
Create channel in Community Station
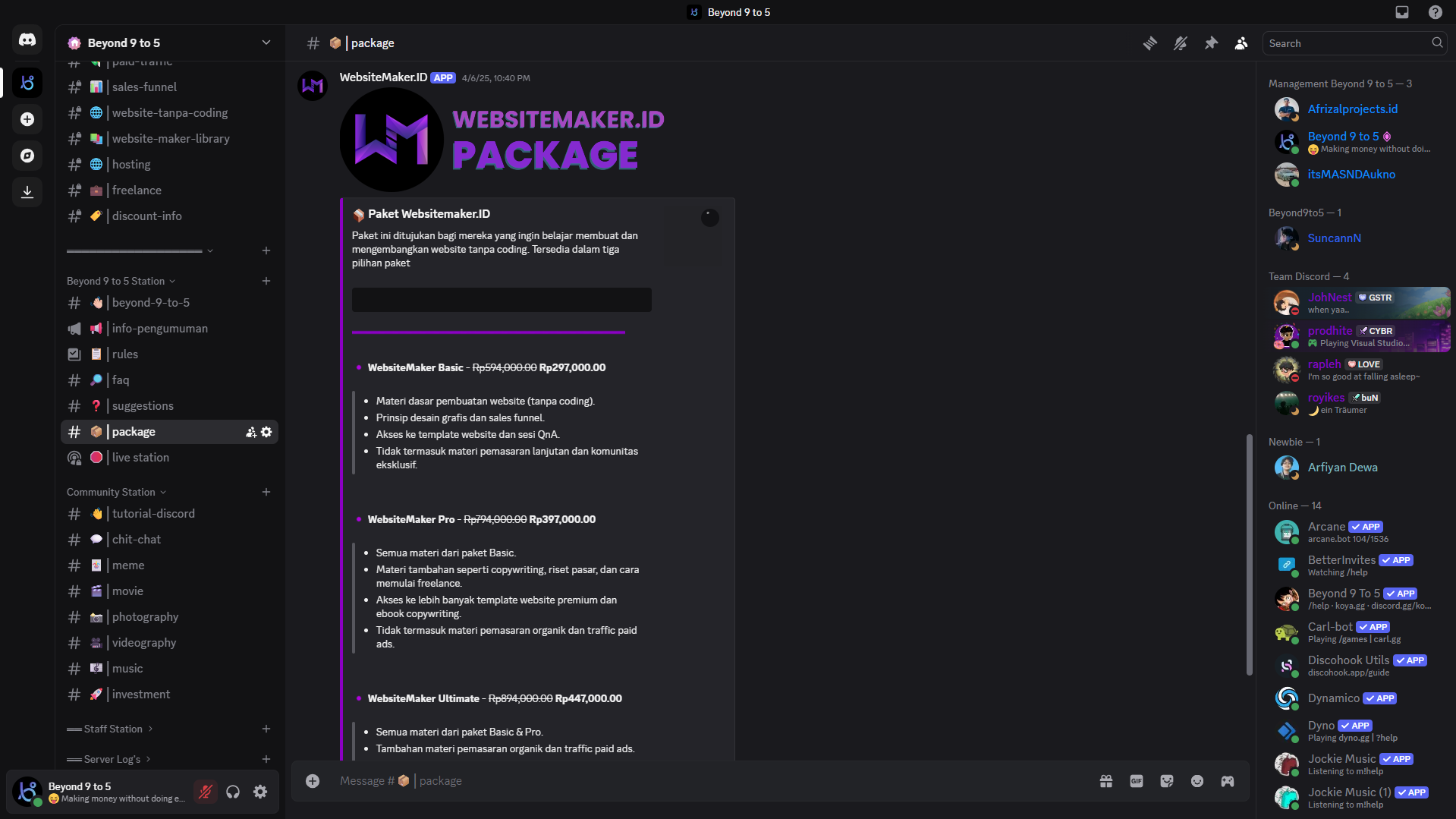[266, 492]
